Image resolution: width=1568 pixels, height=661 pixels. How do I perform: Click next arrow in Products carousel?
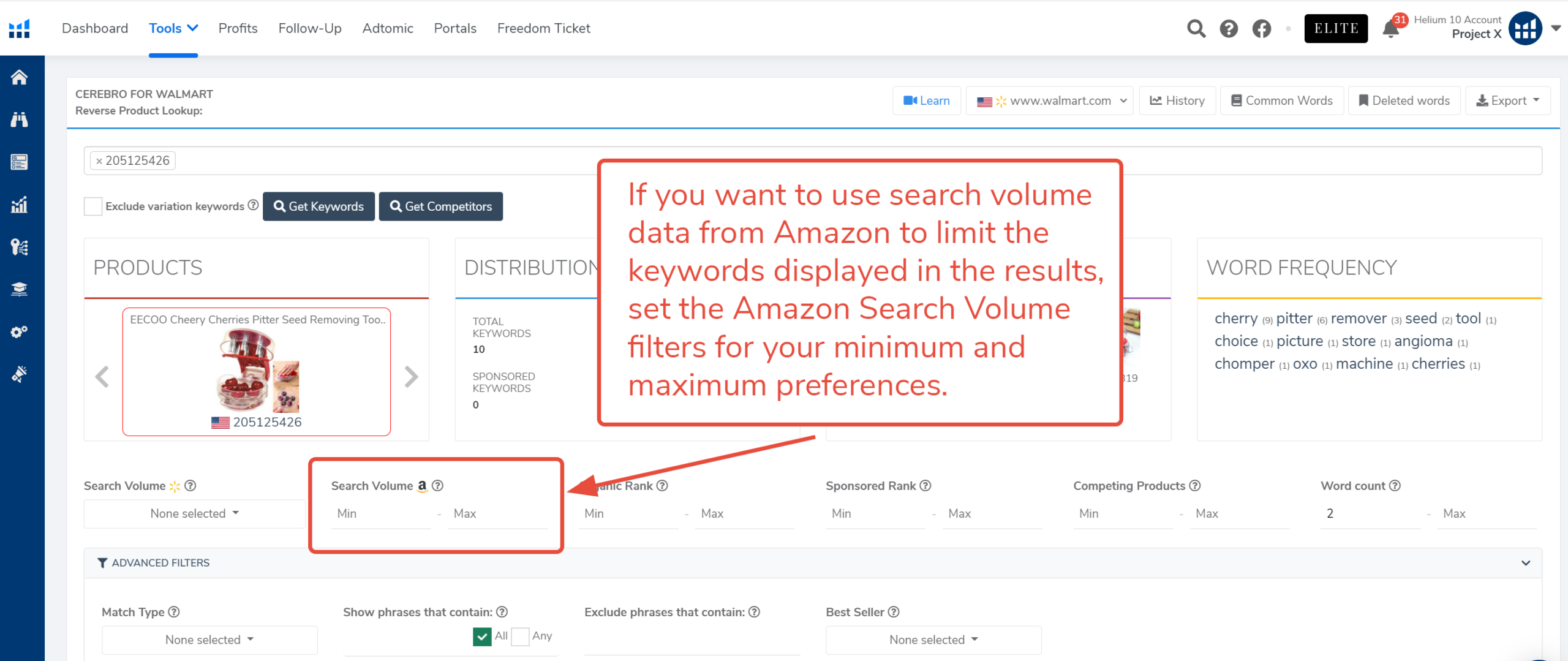point(411,376)
